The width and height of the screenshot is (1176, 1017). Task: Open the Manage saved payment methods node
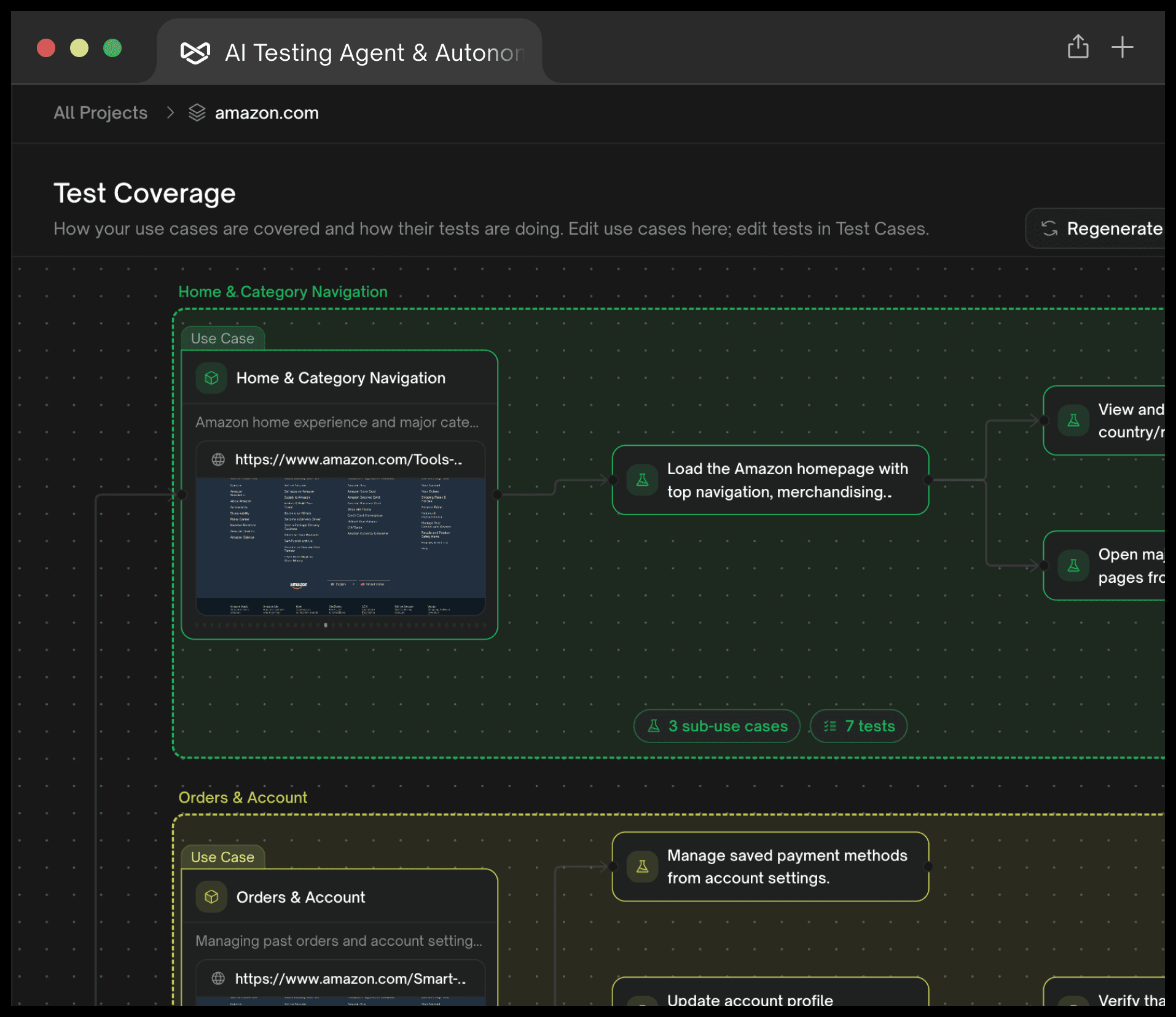[770, 867]
